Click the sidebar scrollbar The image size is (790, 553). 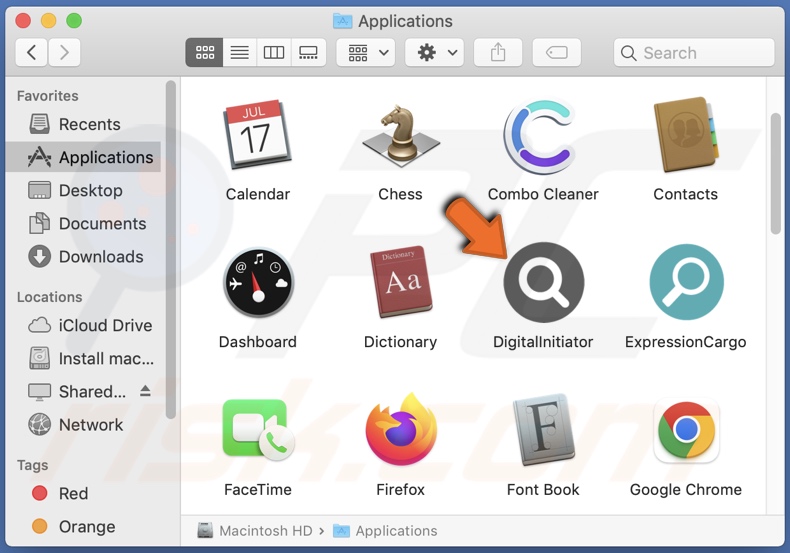[171, 249]
